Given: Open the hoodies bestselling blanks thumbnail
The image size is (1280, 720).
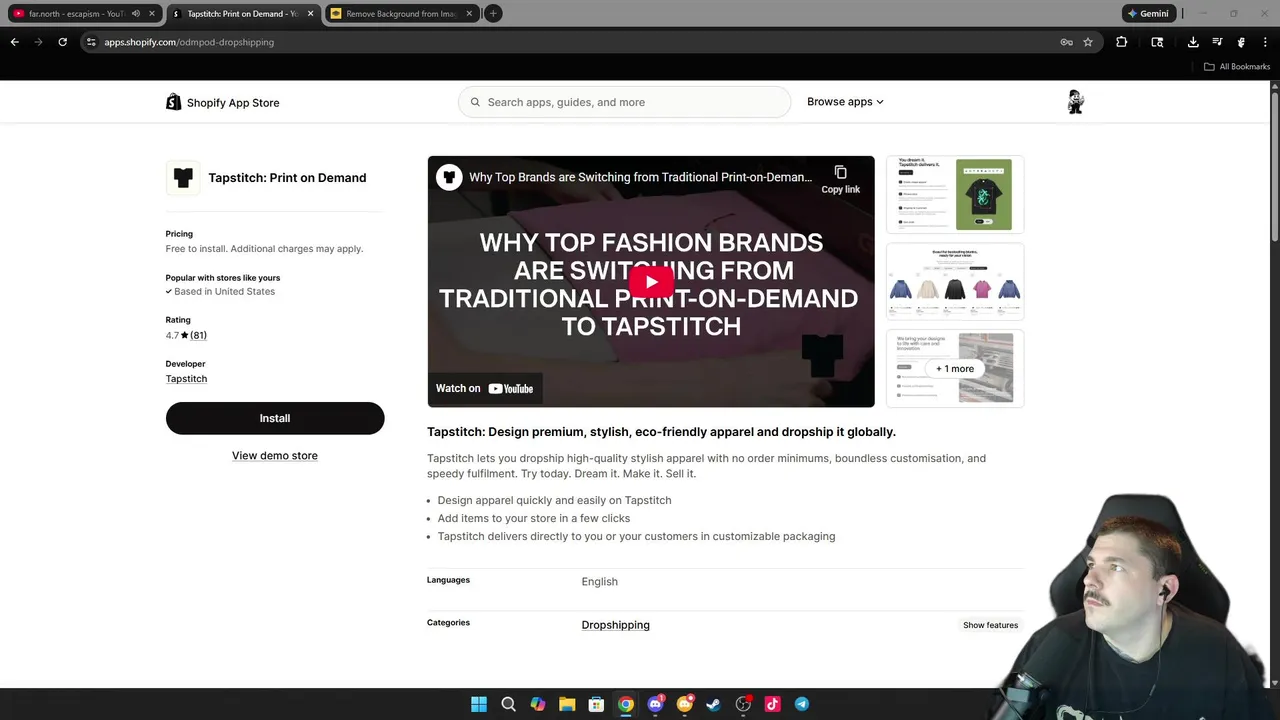Looking at the screenshot, I should (955, 281).
